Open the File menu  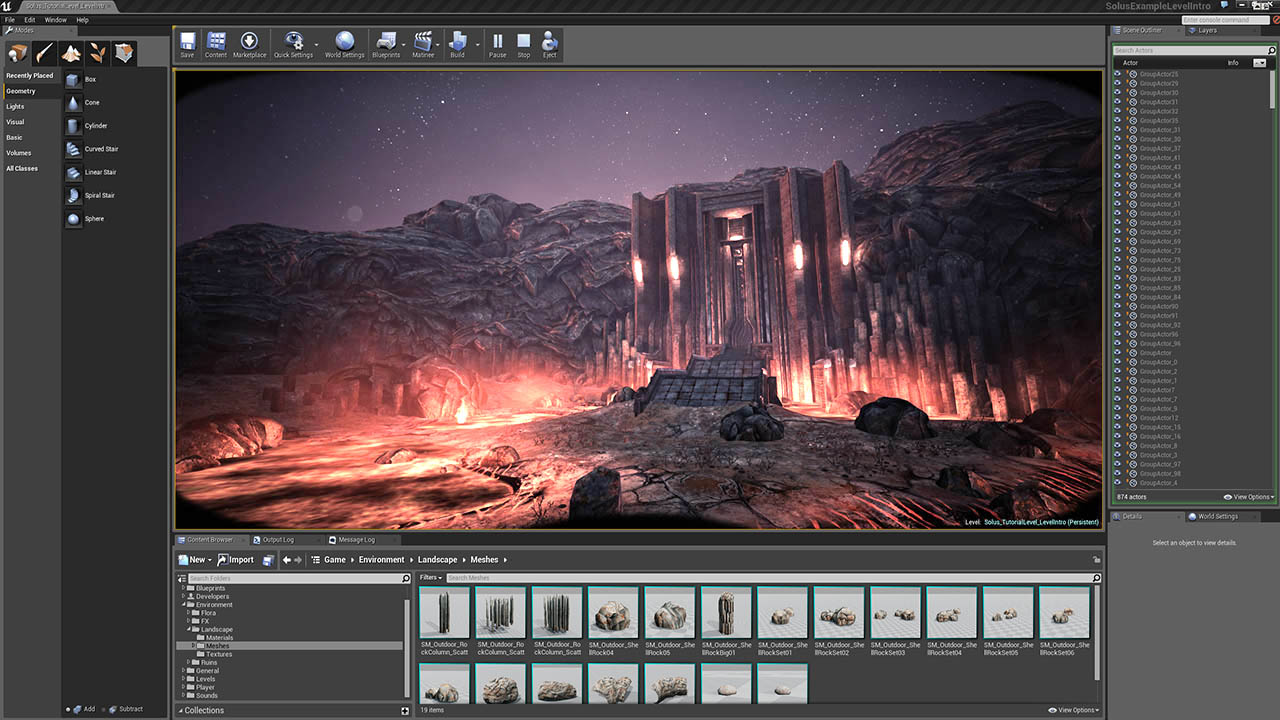(x=10, y=20)
